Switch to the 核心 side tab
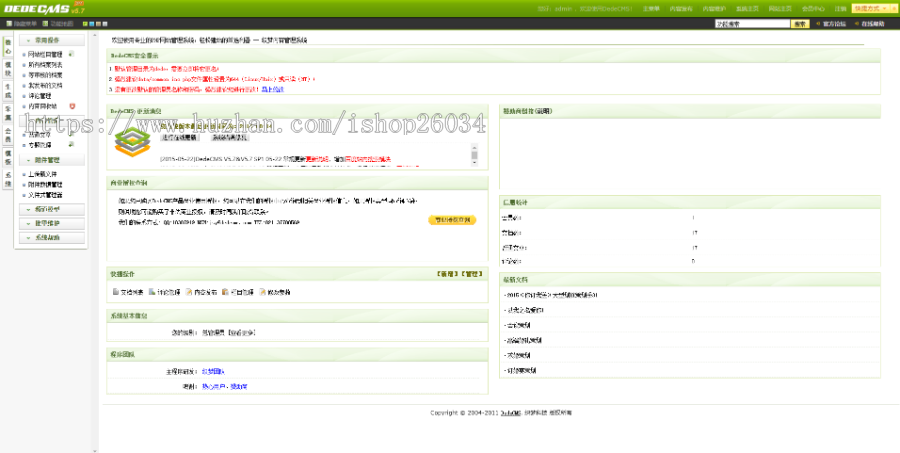The height and width of the screenshot is (453, 900). [8, 47]
